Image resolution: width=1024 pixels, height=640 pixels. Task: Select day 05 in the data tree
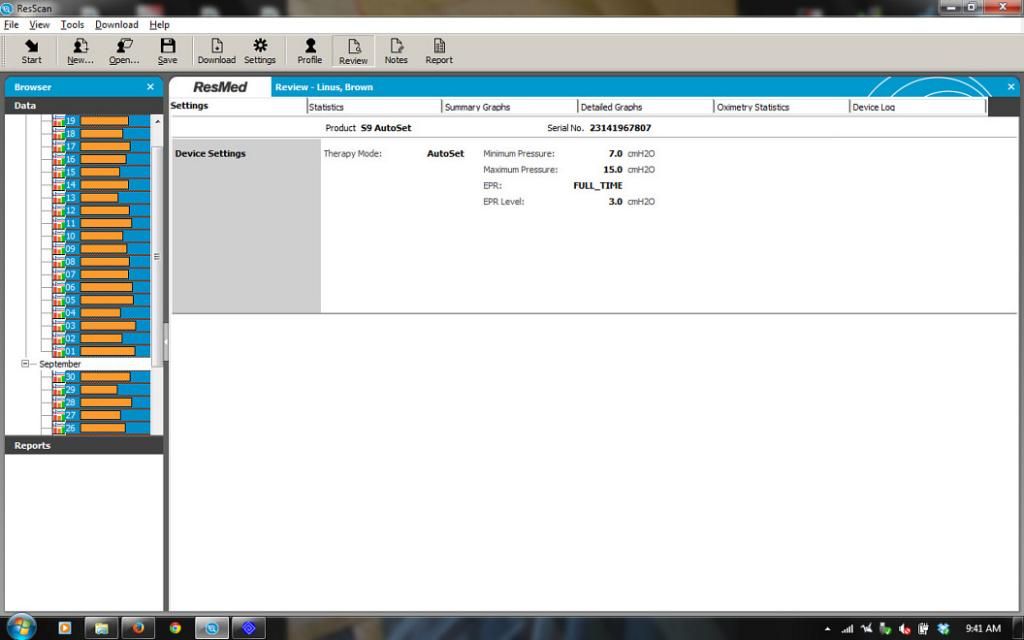pos(101,300)
